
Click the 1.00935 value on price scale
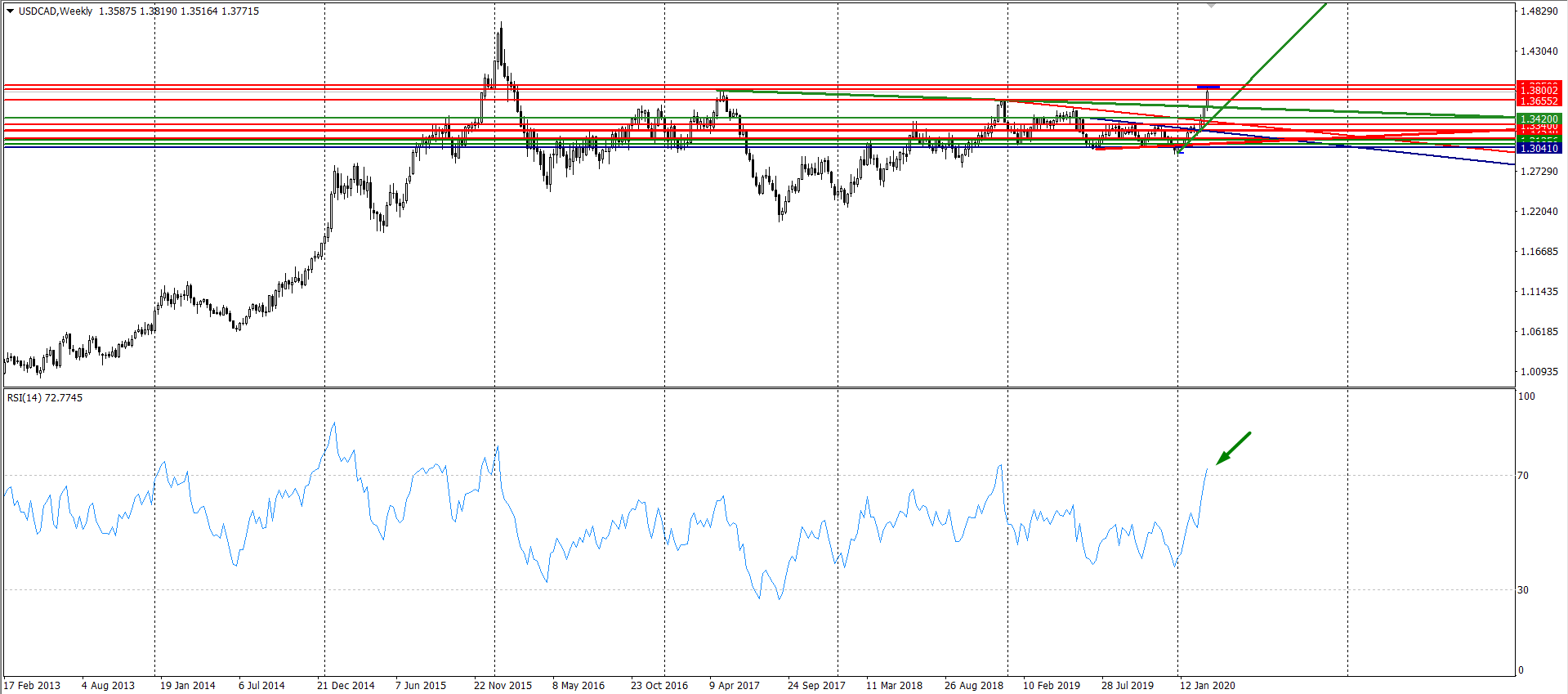(1539, 372)
